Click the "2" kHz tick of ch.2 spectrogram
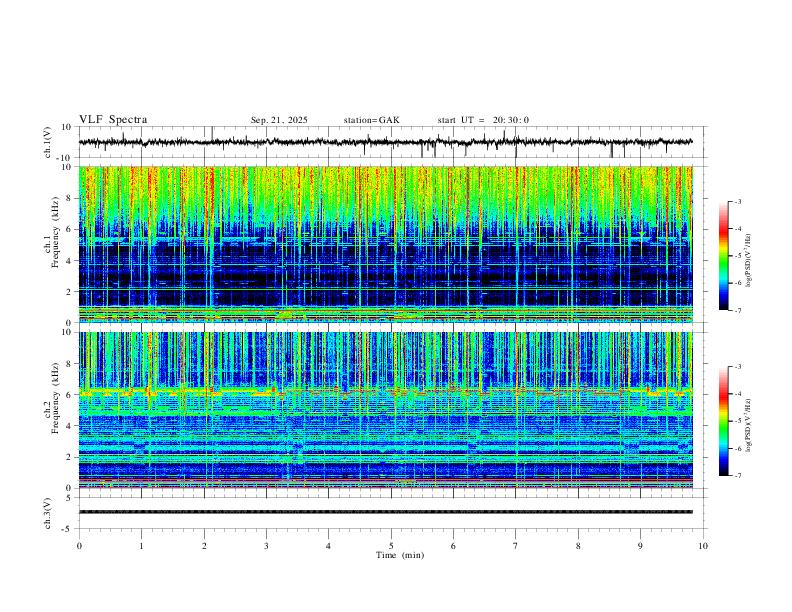The image size is (792, 612). 70,457
